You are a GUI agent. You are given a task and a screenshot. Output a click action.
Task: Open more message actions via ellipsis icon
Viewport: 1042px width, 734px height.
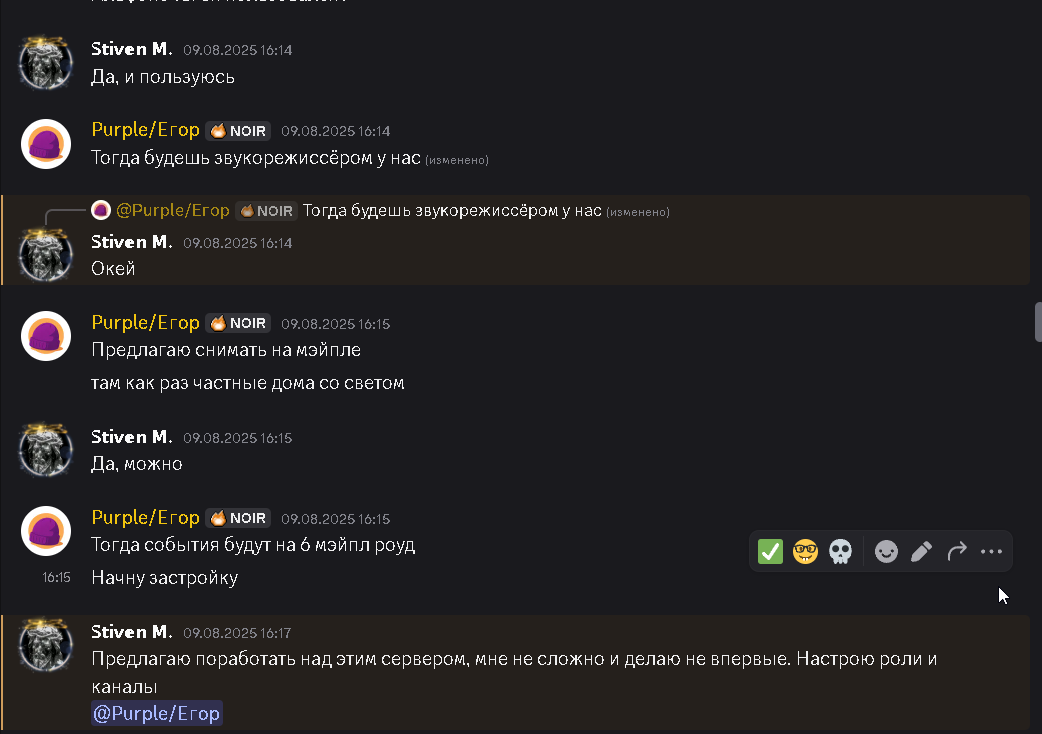991,551
